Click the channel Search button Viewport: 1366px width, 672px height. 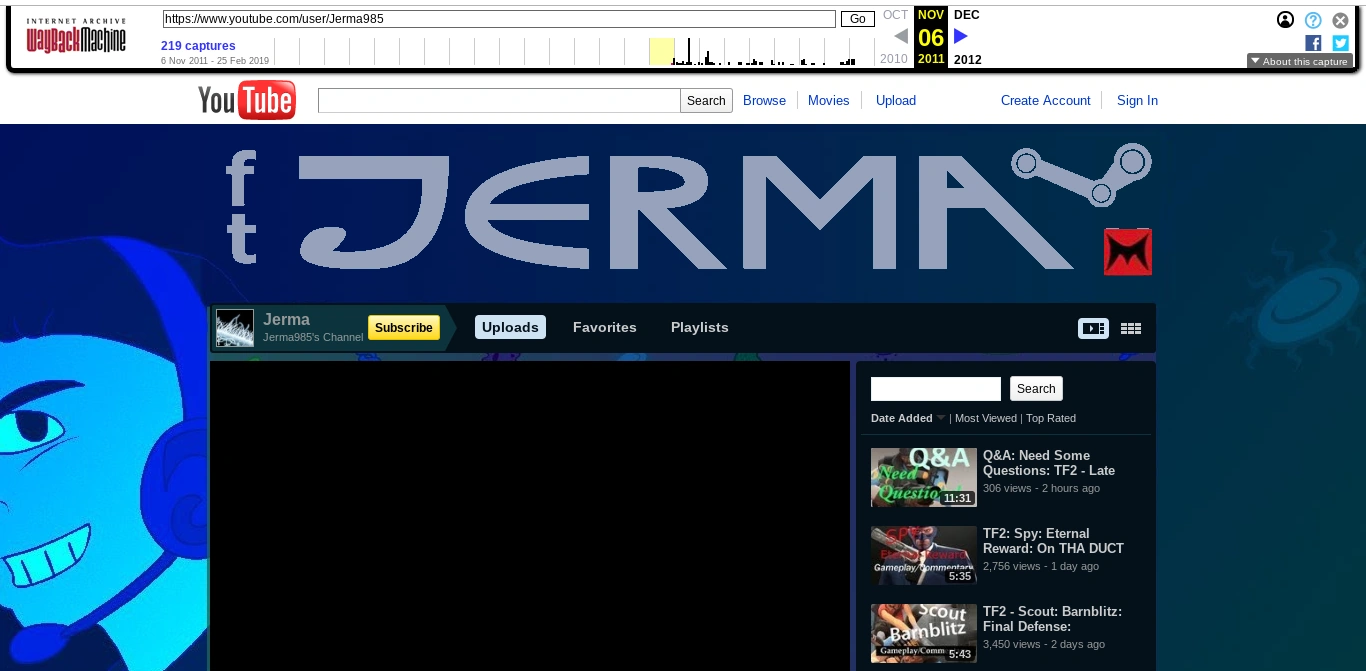(x=1036, y=389)
